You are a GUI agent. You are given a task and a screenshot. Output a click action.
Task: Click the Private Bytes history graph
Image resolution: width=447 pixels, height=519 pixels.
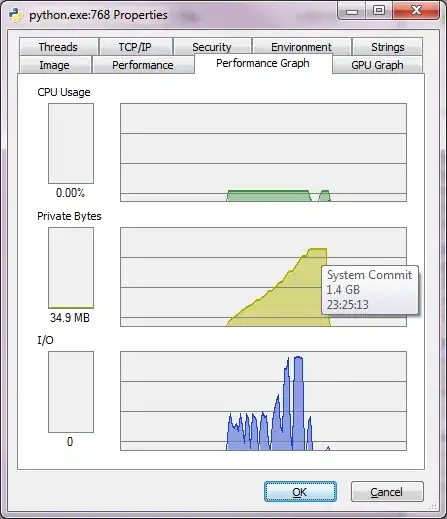coord(263,277)
